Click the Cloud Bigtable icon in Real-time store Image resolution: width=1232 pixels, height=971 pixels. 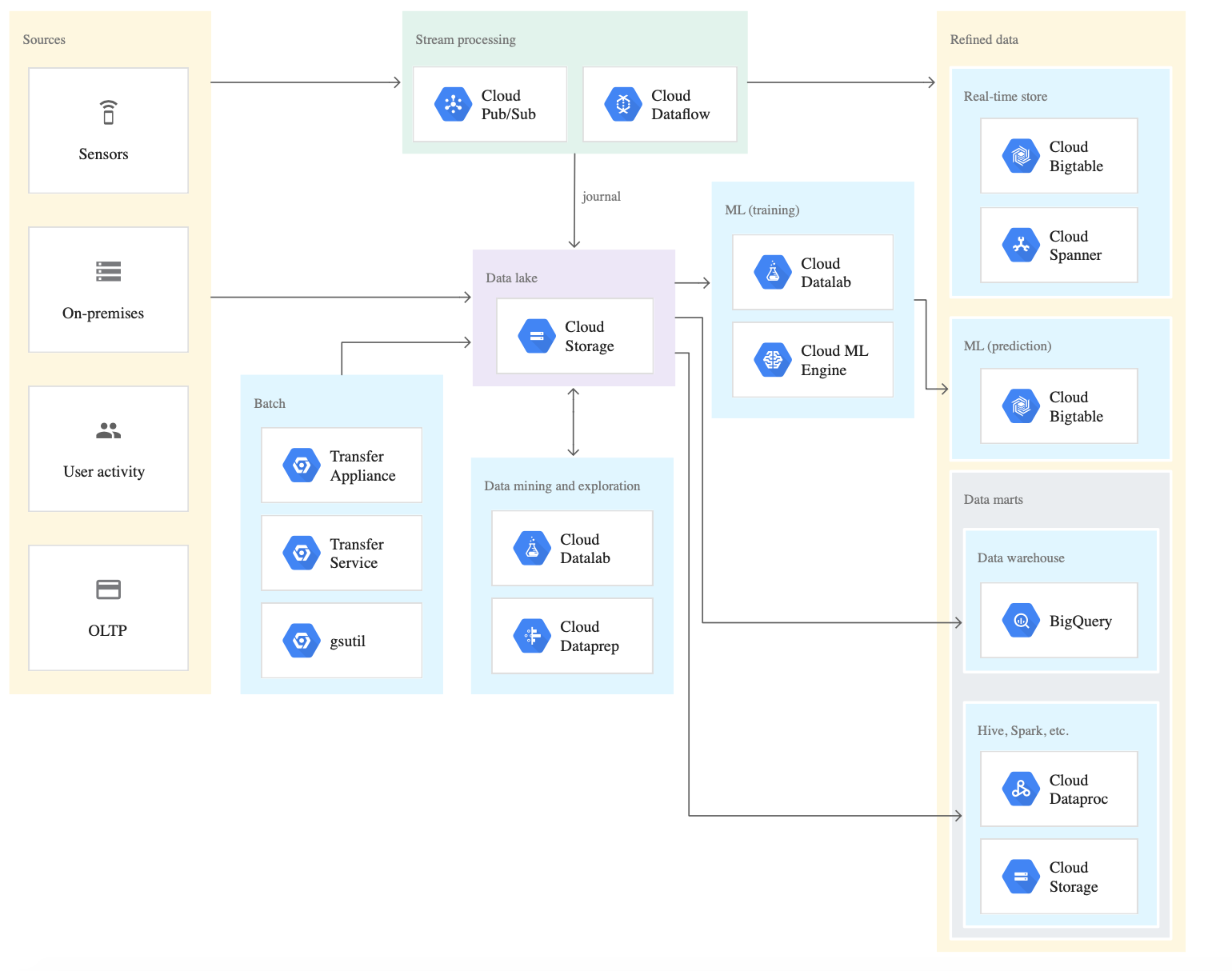tap(1021, 156)
